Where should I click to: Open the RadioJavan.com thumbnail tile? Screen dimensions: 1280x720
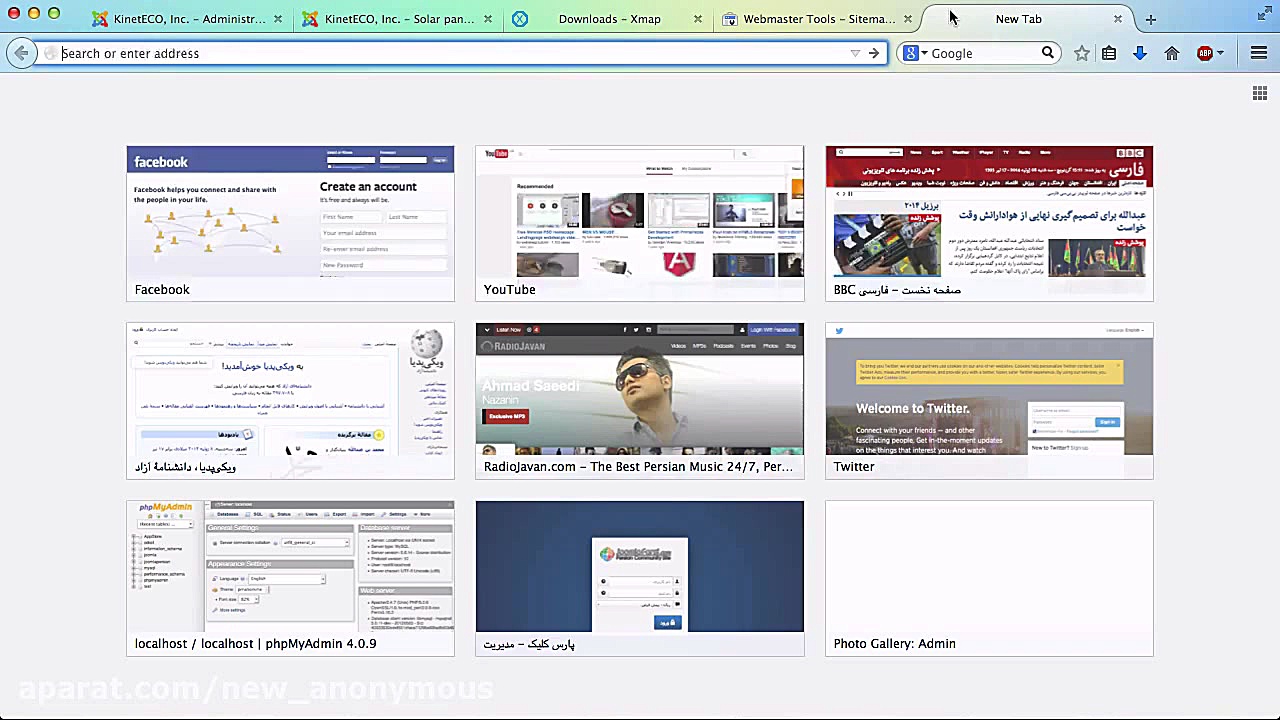pyautogui.click(x=640, y=401)
